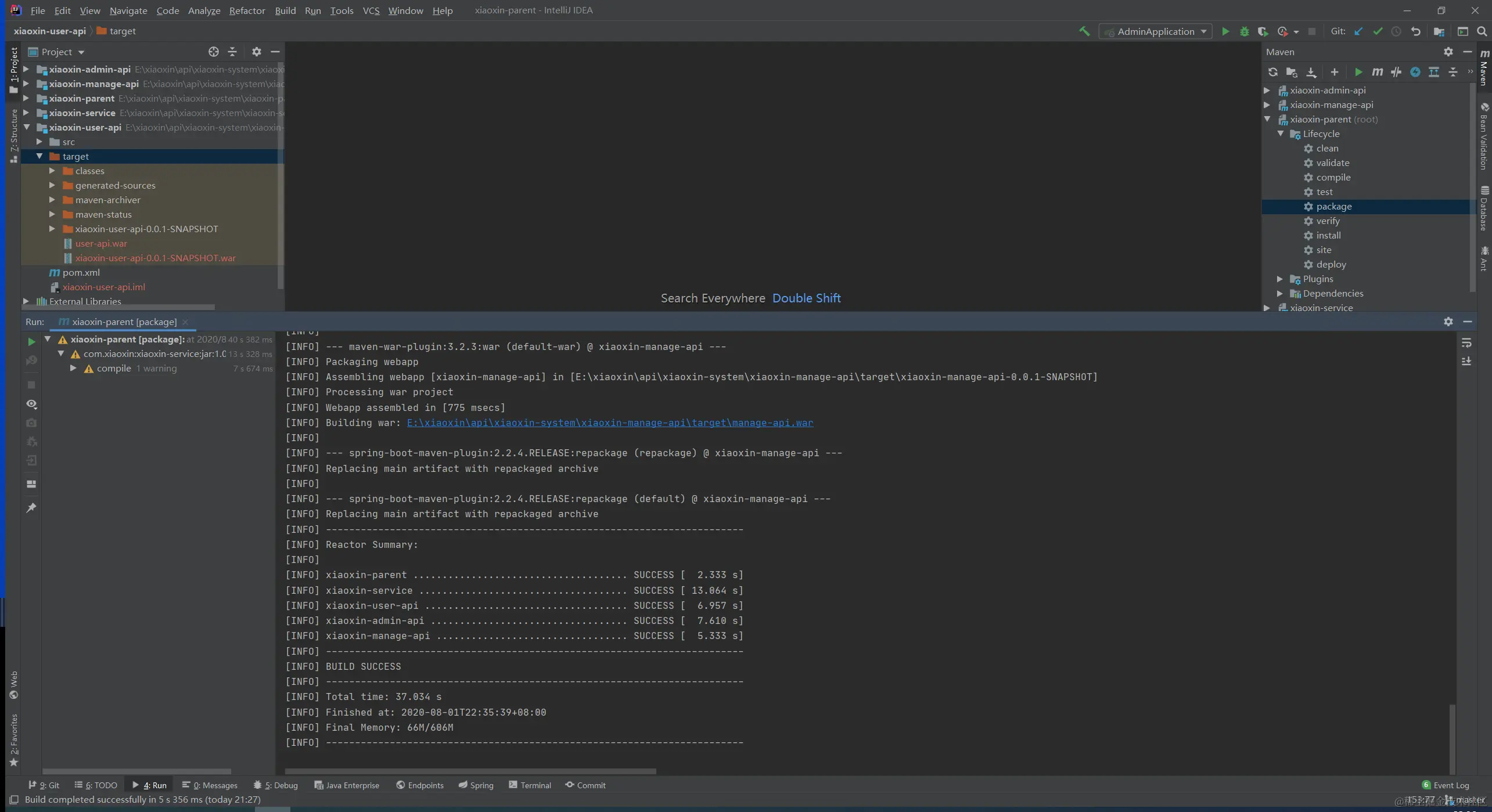Viewport: 1492px width, 812px height.
Task: Expand xiaoxin-service module in Project tree
Action: [x=26, y=113]
